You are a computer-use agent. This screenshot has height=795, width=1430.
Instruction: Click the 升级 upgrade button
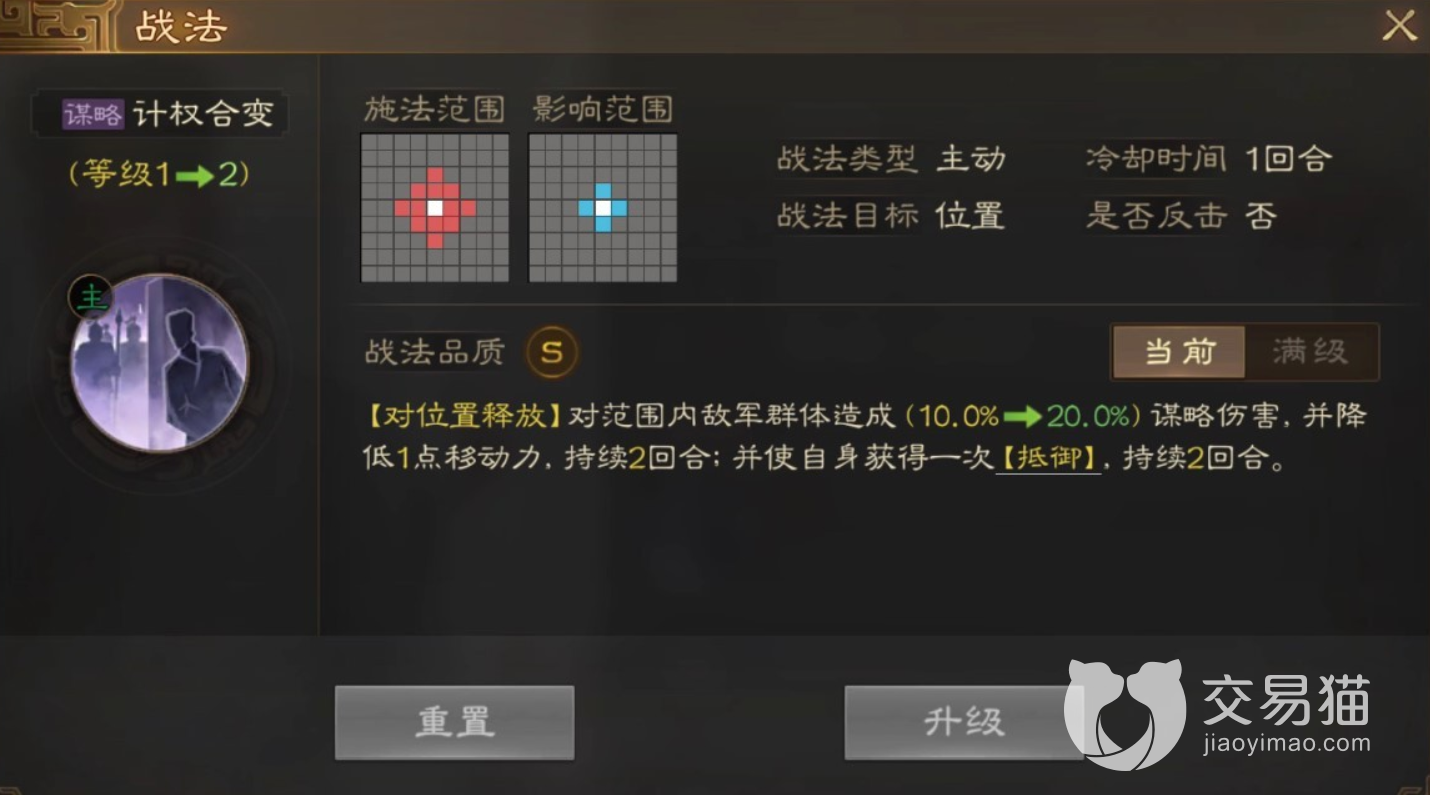click(963, 722)
